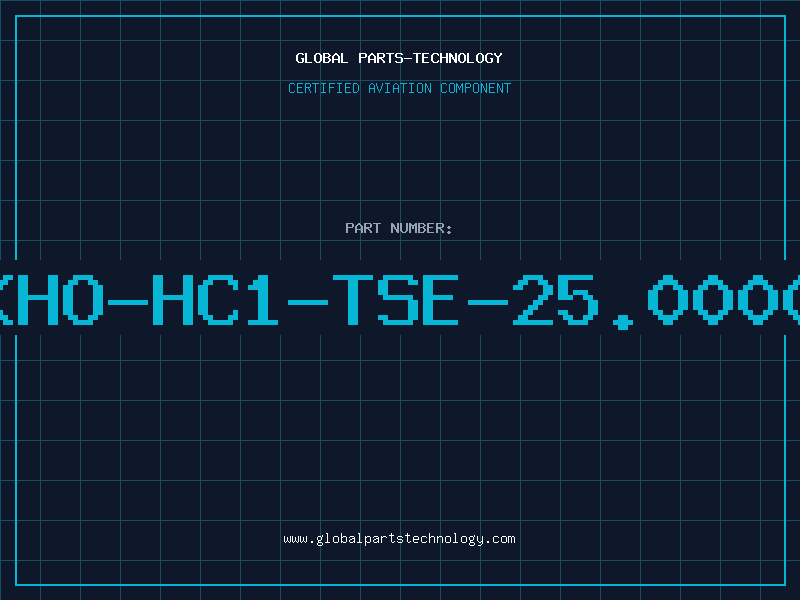Click the PART NUMBER: label
Image resolution: width=800 pixels, height=600 pixels.
click(x=398, y=228)
